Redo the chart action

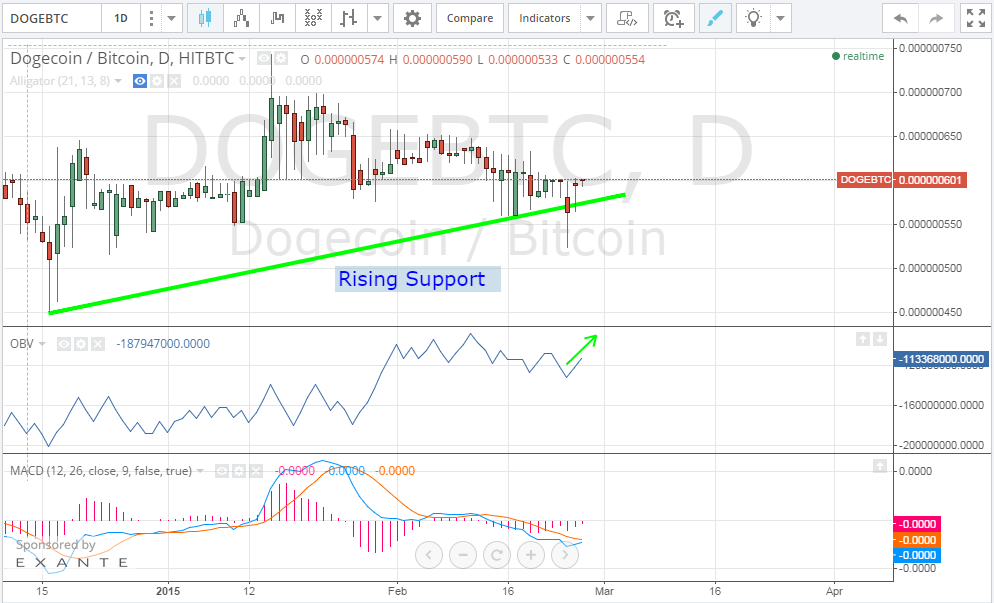pyautogui.click(x=936, y=18)
